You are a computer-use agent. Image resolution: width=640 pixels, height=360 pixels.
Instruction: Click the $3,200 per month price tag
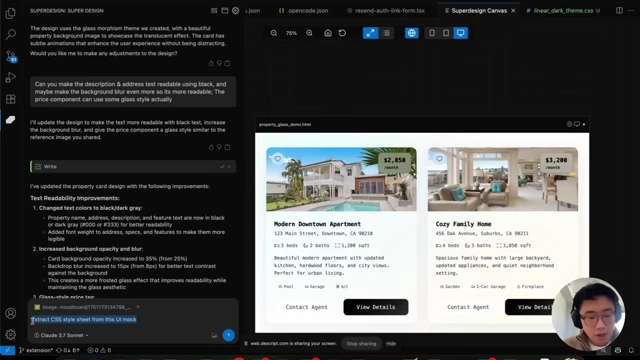556,163
